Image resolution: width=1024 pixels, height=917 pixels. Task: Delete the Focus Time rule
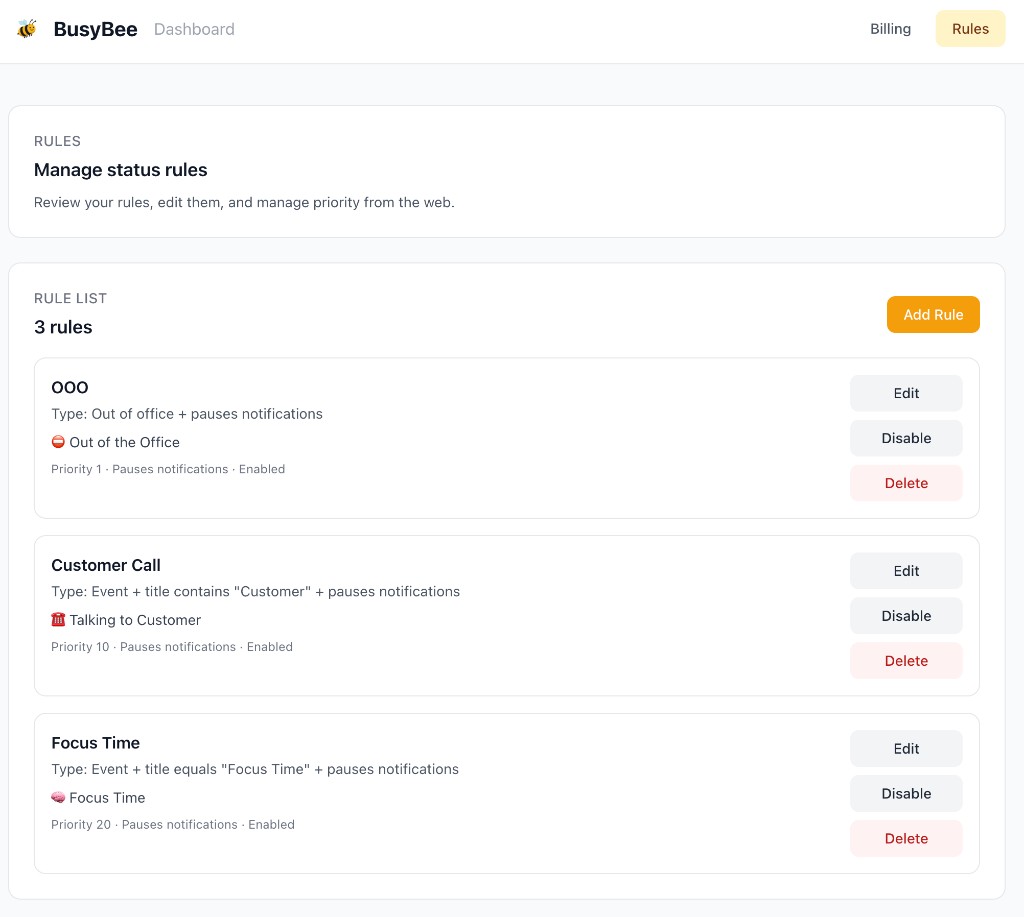pyautogui.click(x=906, y=839)
